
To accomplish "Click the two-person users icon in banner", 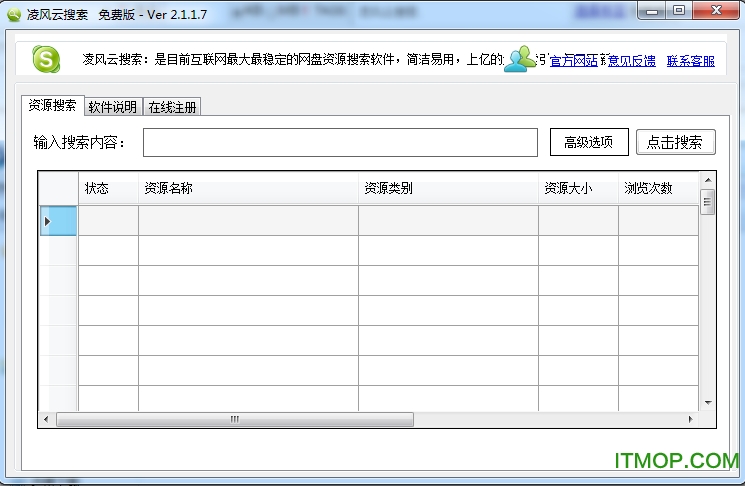I will click(x=519, y=59).
